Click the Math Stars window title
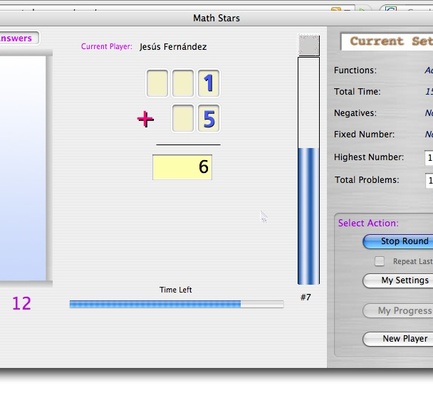Screen dimensions: 433x400 [x=216, y=18]
